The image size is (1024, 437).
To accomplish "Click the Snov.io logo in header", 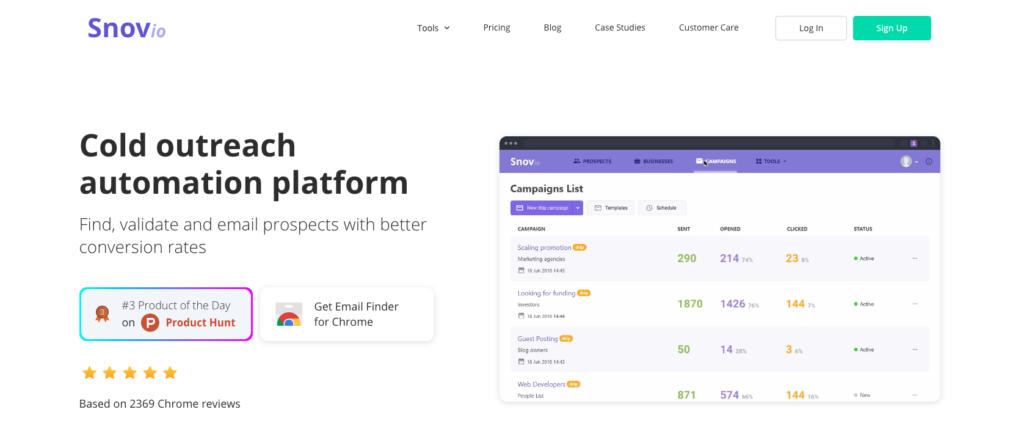I will click(127, 28).
